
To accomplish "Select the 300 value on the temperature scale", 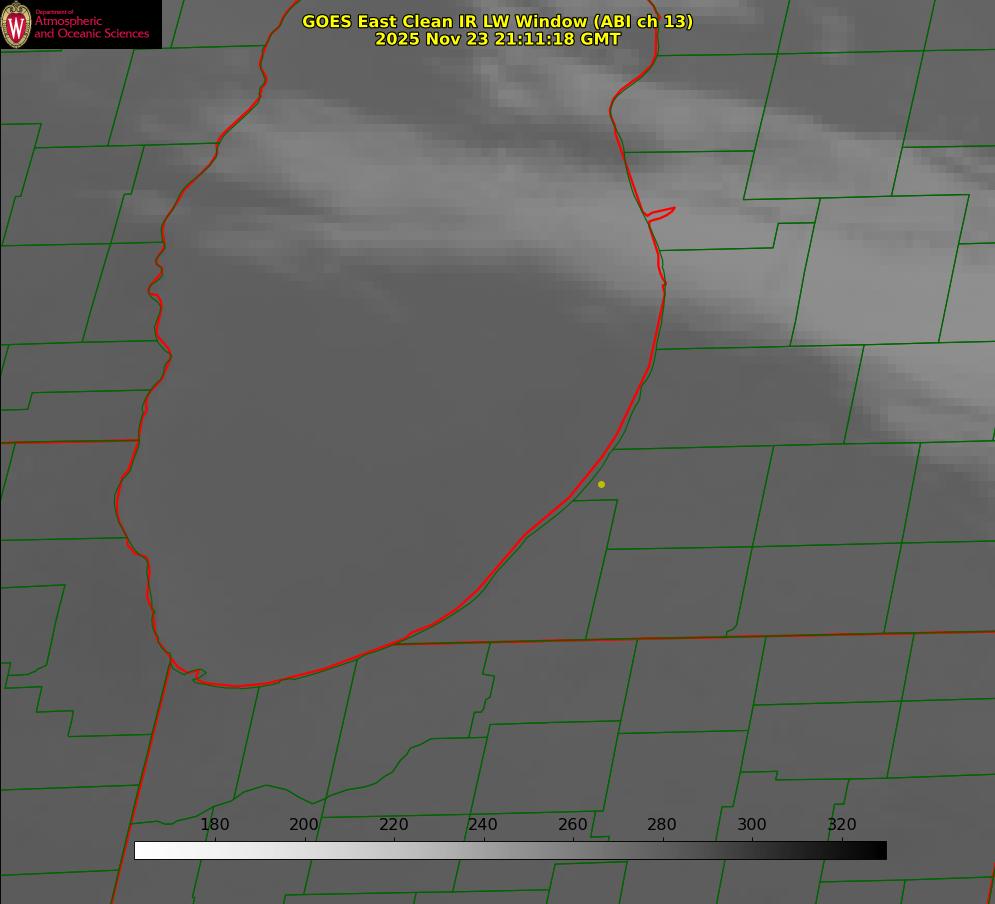I will pyautogui.click(x=752, y=825).
